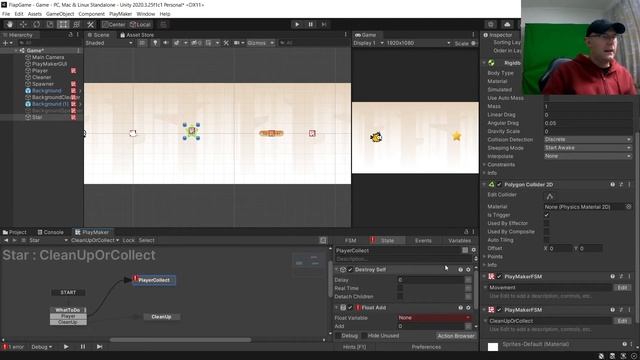Open the PlayMaker menu
Viewport: 640px width, 360px height.
[120, 14]
